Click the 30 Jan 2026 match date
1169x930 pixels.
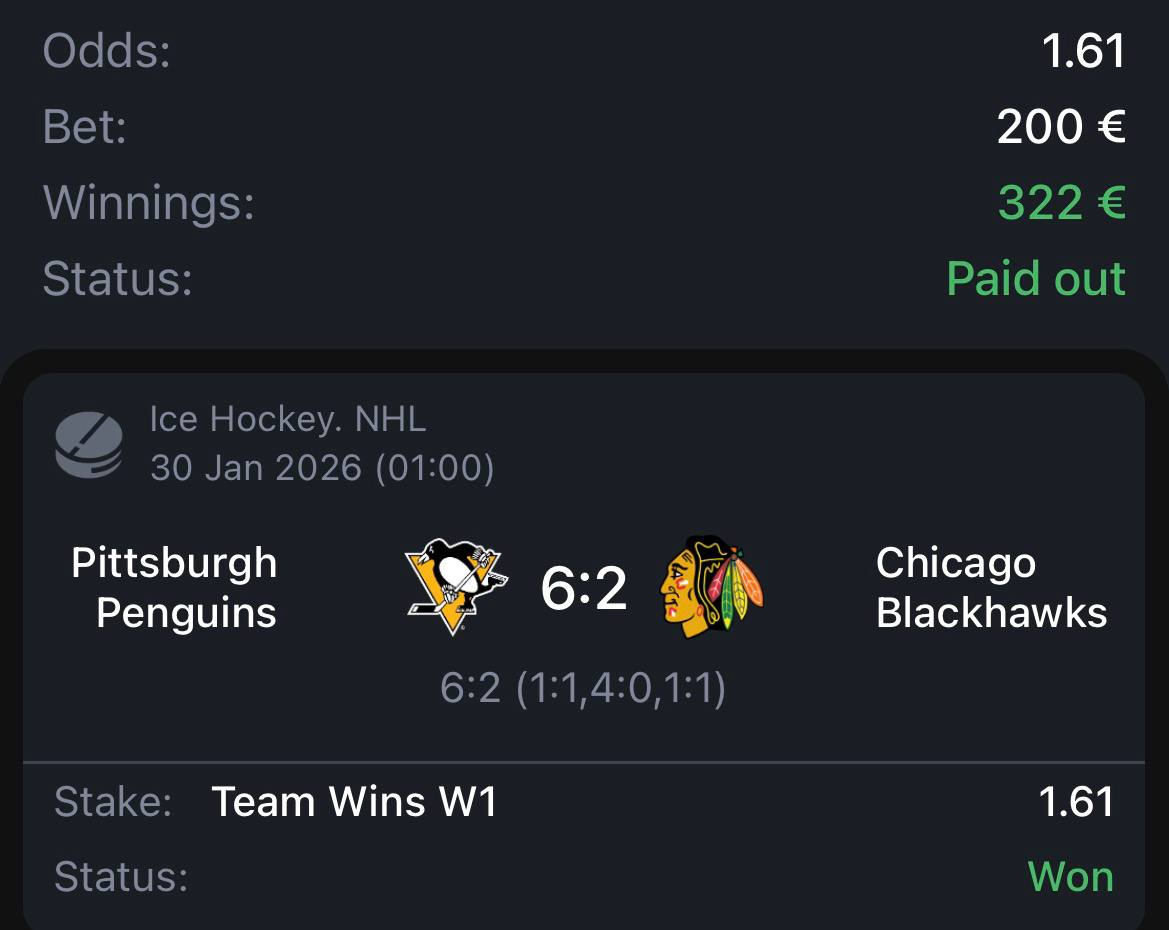click(322, 467)
